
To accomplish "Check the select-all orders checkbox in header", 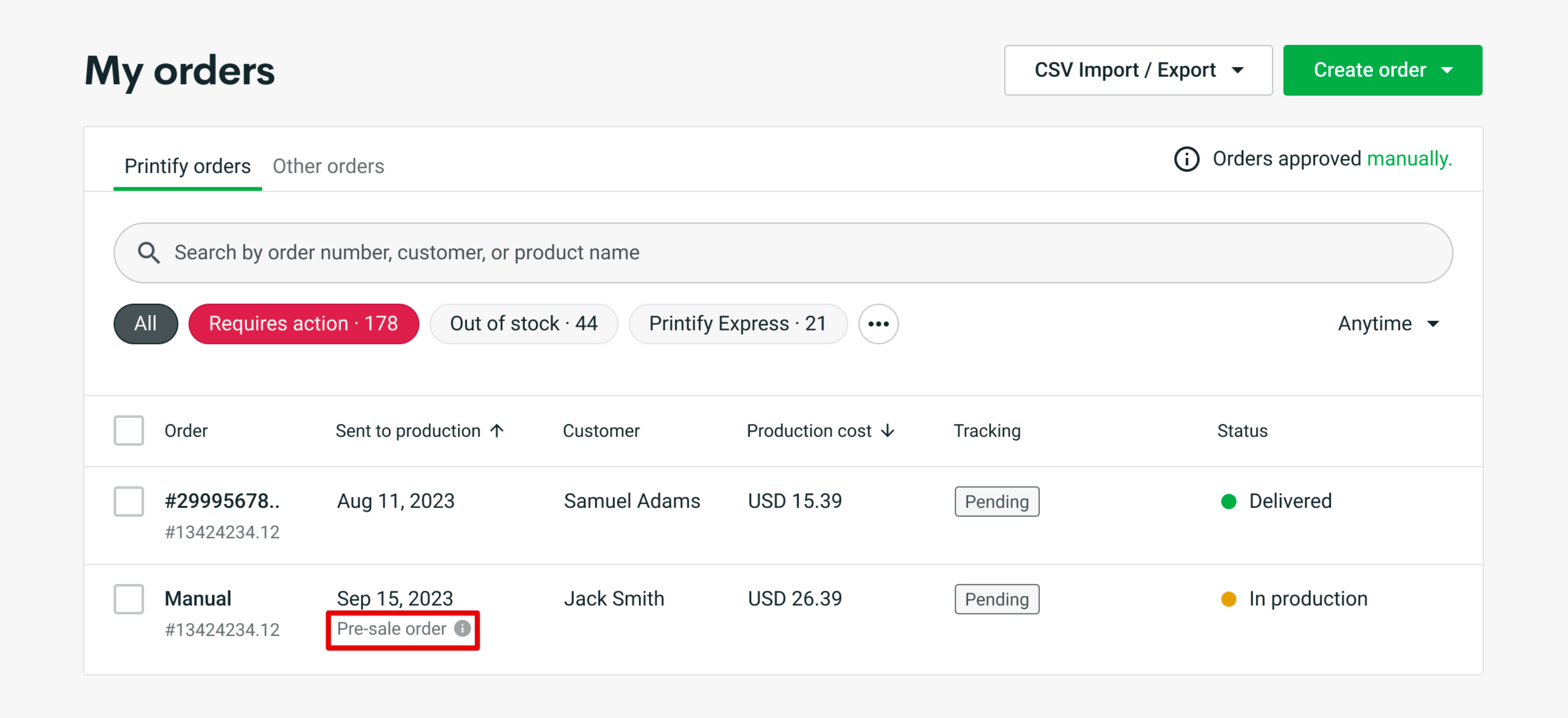I will pos(128,430).
